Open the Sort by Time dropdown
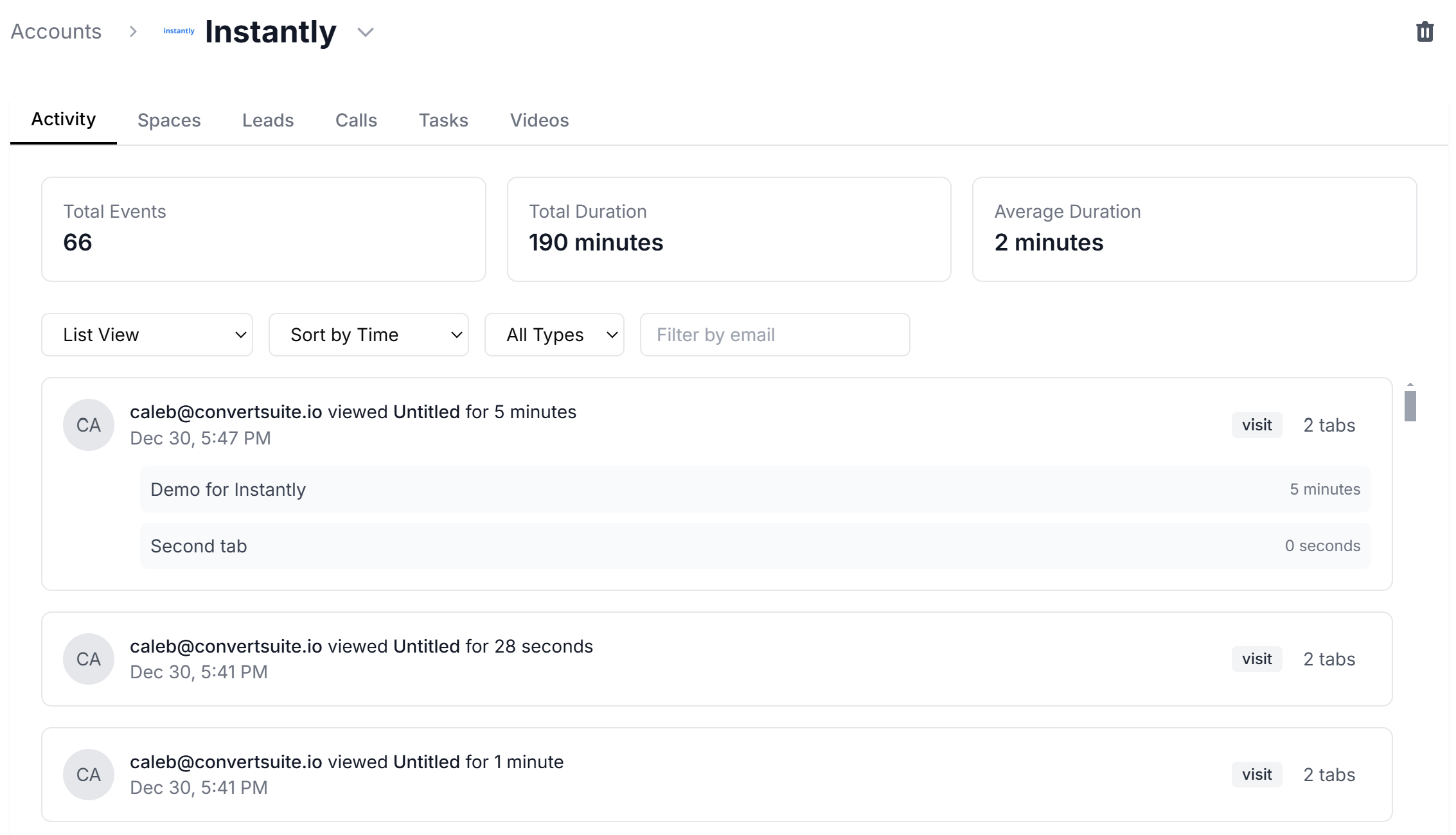The width and height of the screenshot is (1456, 835). point(369,335)
